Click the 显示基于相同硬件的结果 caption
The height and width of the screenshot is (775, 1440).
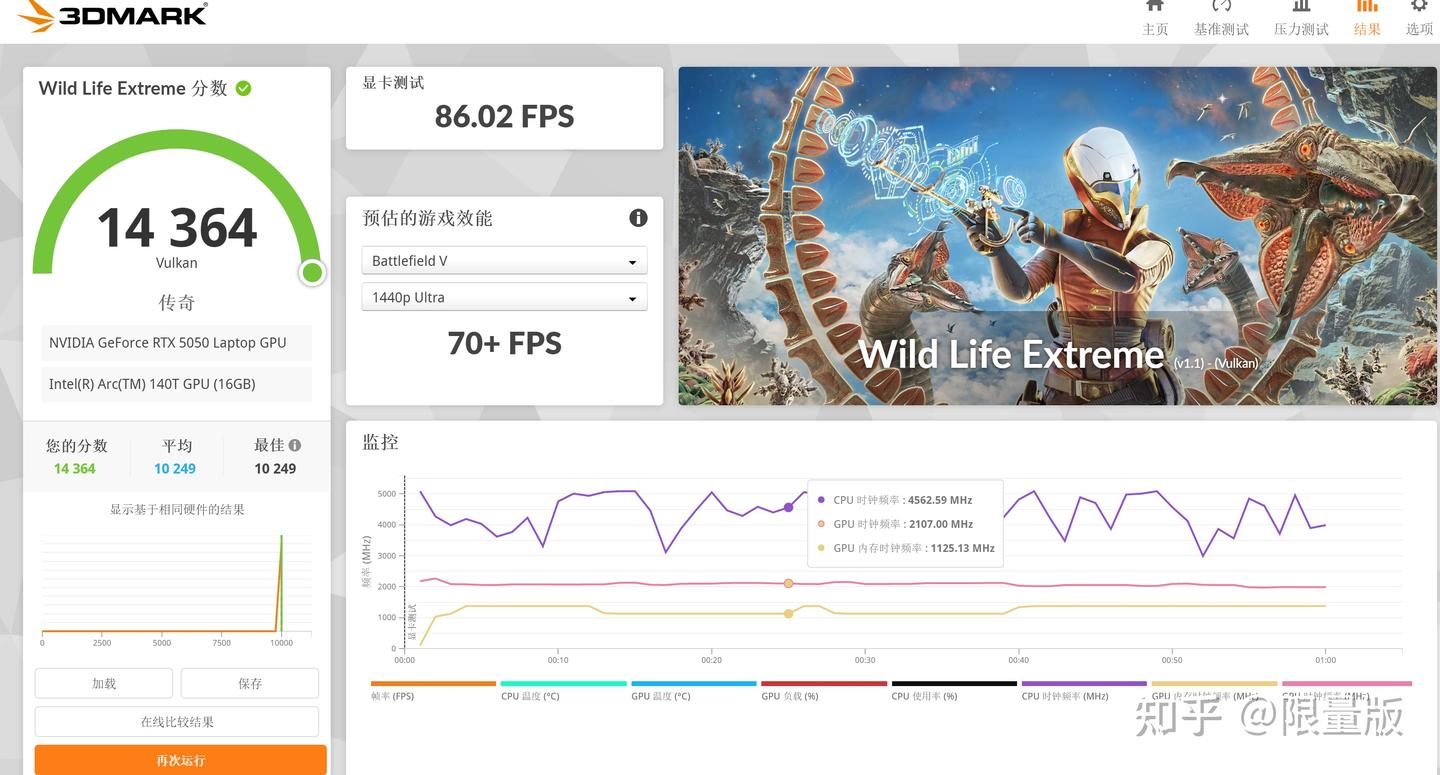pyautogui.click(x=177, y=510)
